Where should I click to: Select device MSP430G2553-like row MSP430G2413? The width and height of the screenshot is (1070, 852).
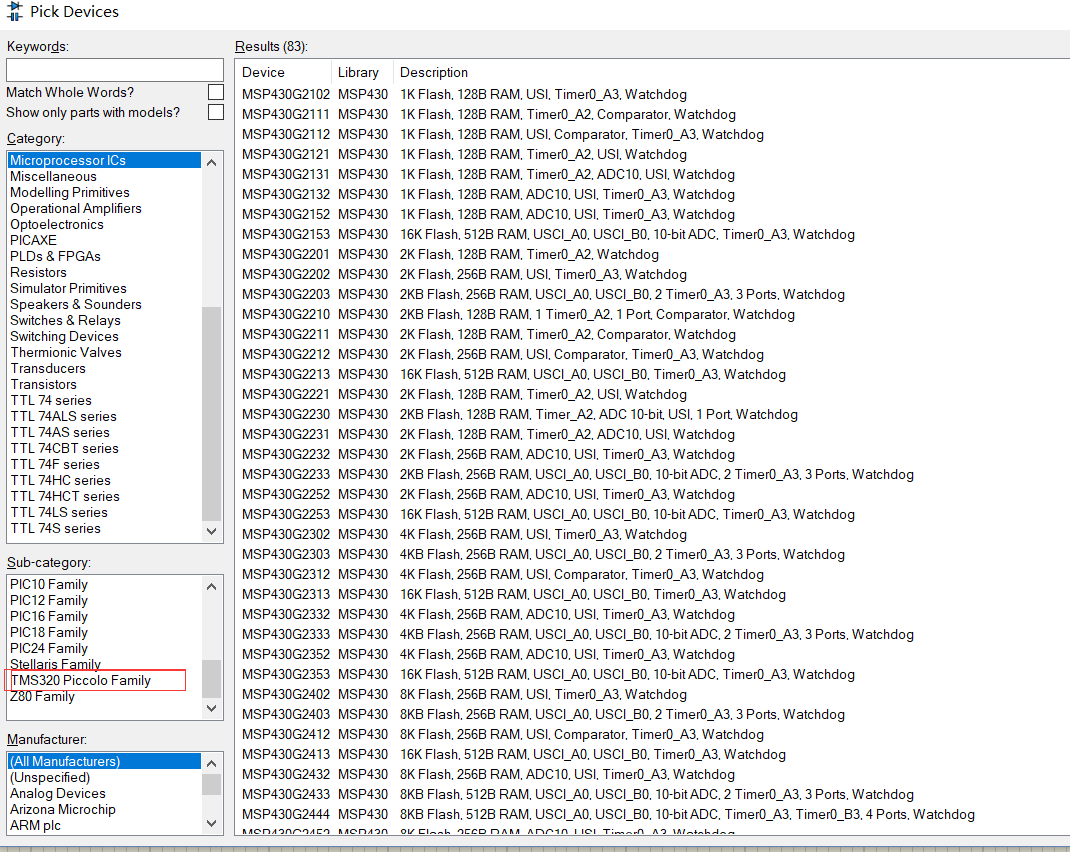point(285,754)
